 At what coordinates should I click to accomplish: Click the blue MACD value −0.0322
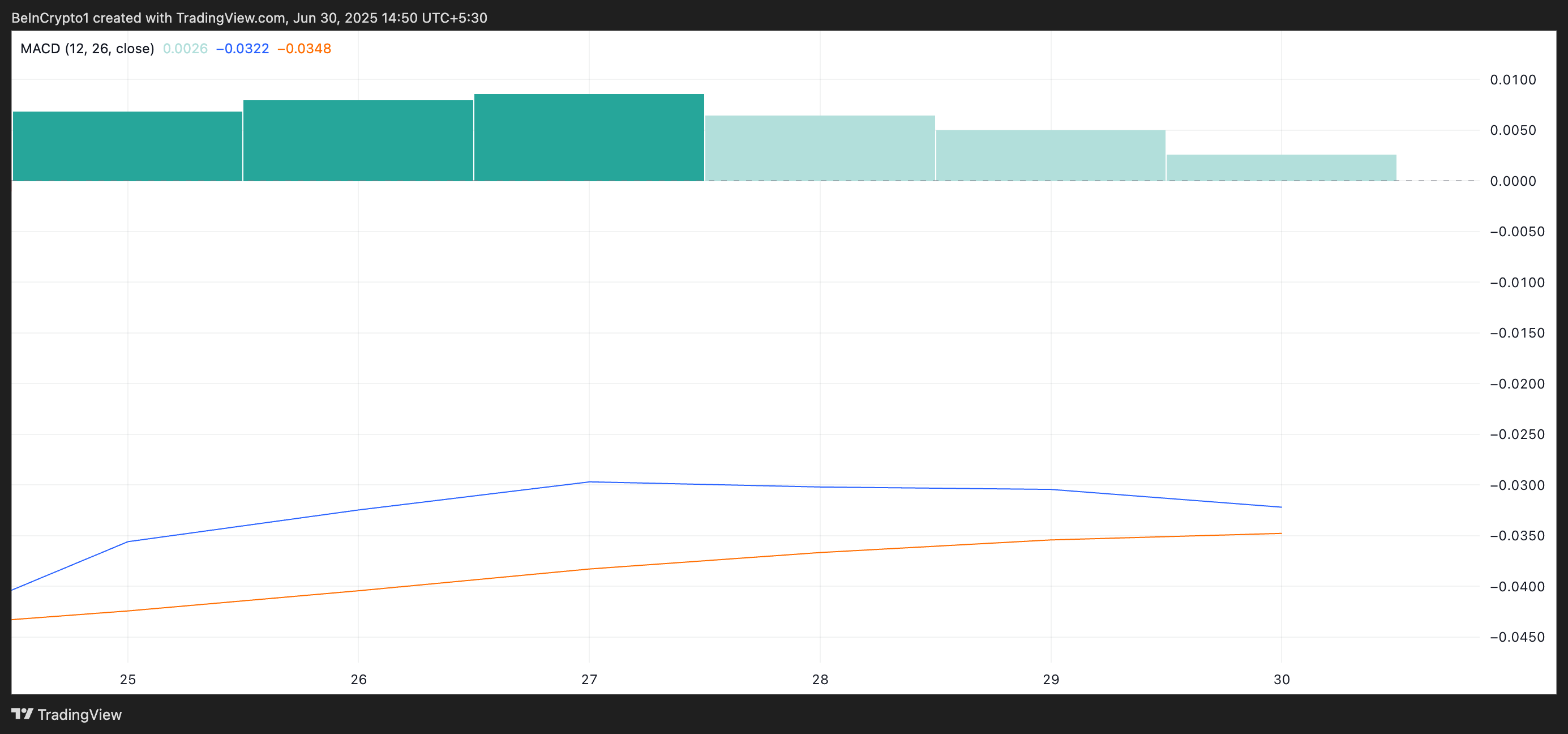242,49
